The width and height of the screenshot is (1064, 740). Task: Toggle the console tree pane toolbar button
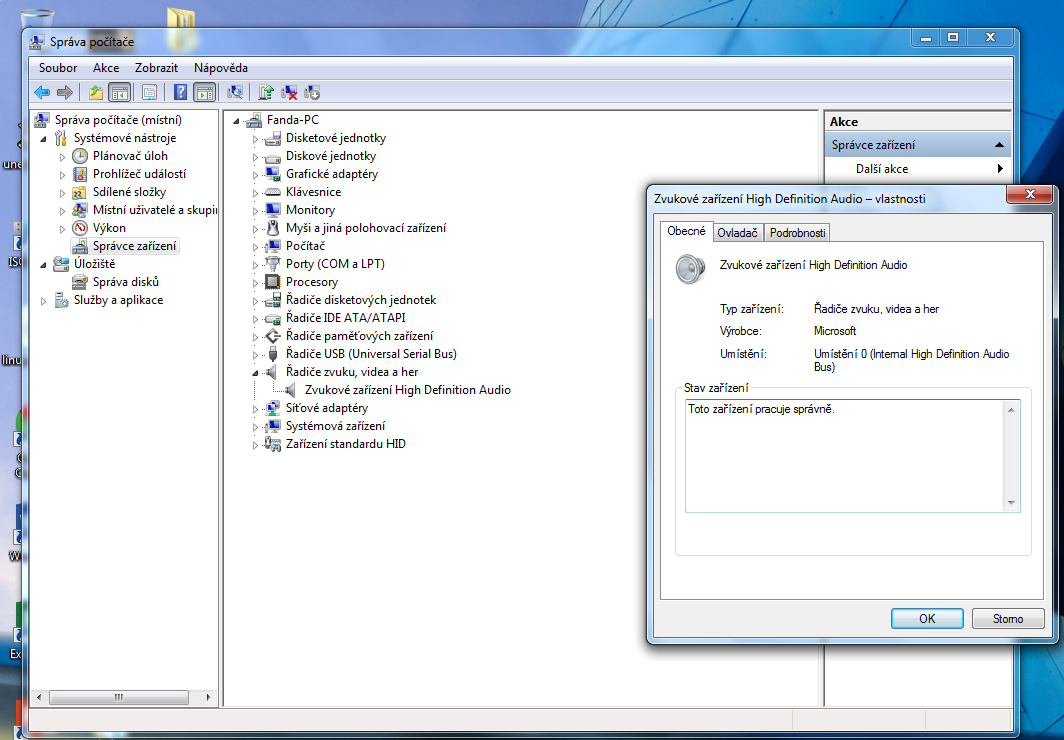[119, 93]
